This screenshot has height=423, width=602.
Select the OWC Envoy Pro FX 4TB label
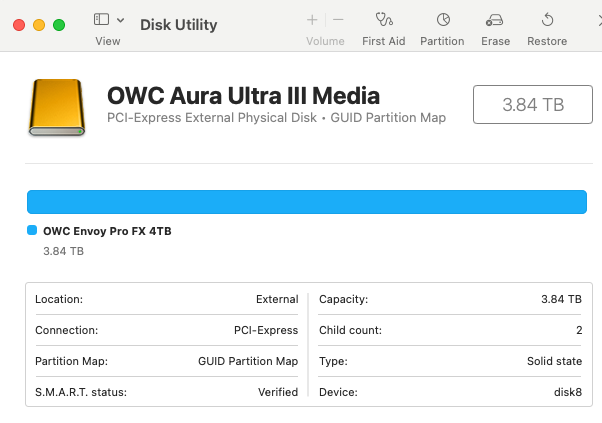(x=107, y=231)
